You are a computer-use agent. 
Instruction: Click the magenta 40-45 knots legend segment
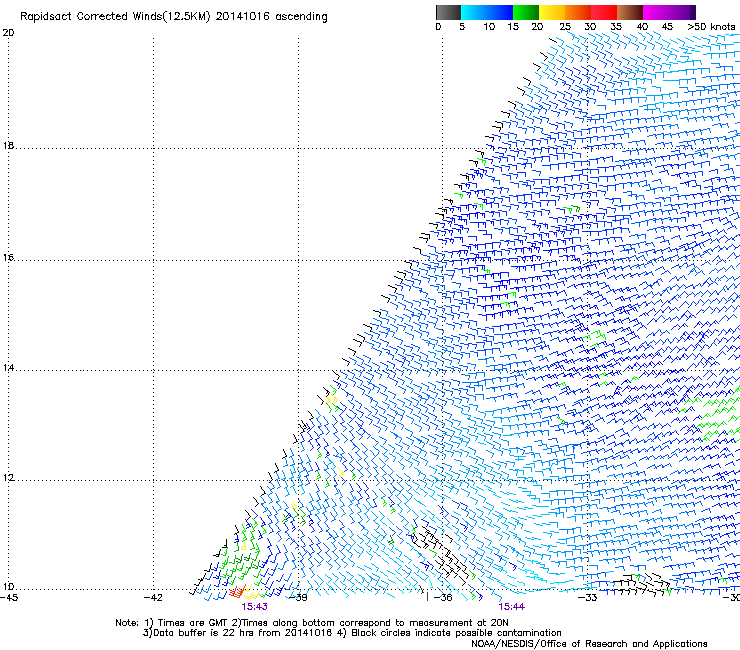656,12
